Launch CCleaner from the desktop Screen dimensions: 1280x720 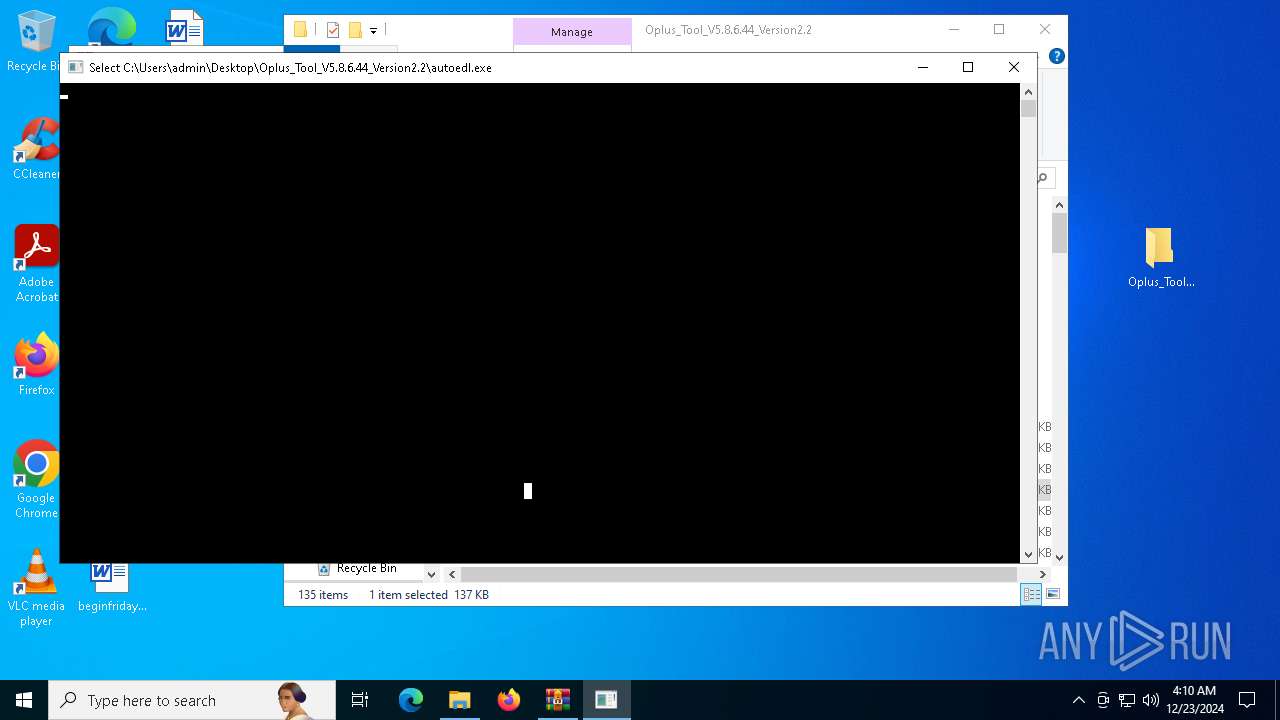(x=36, y=149)
